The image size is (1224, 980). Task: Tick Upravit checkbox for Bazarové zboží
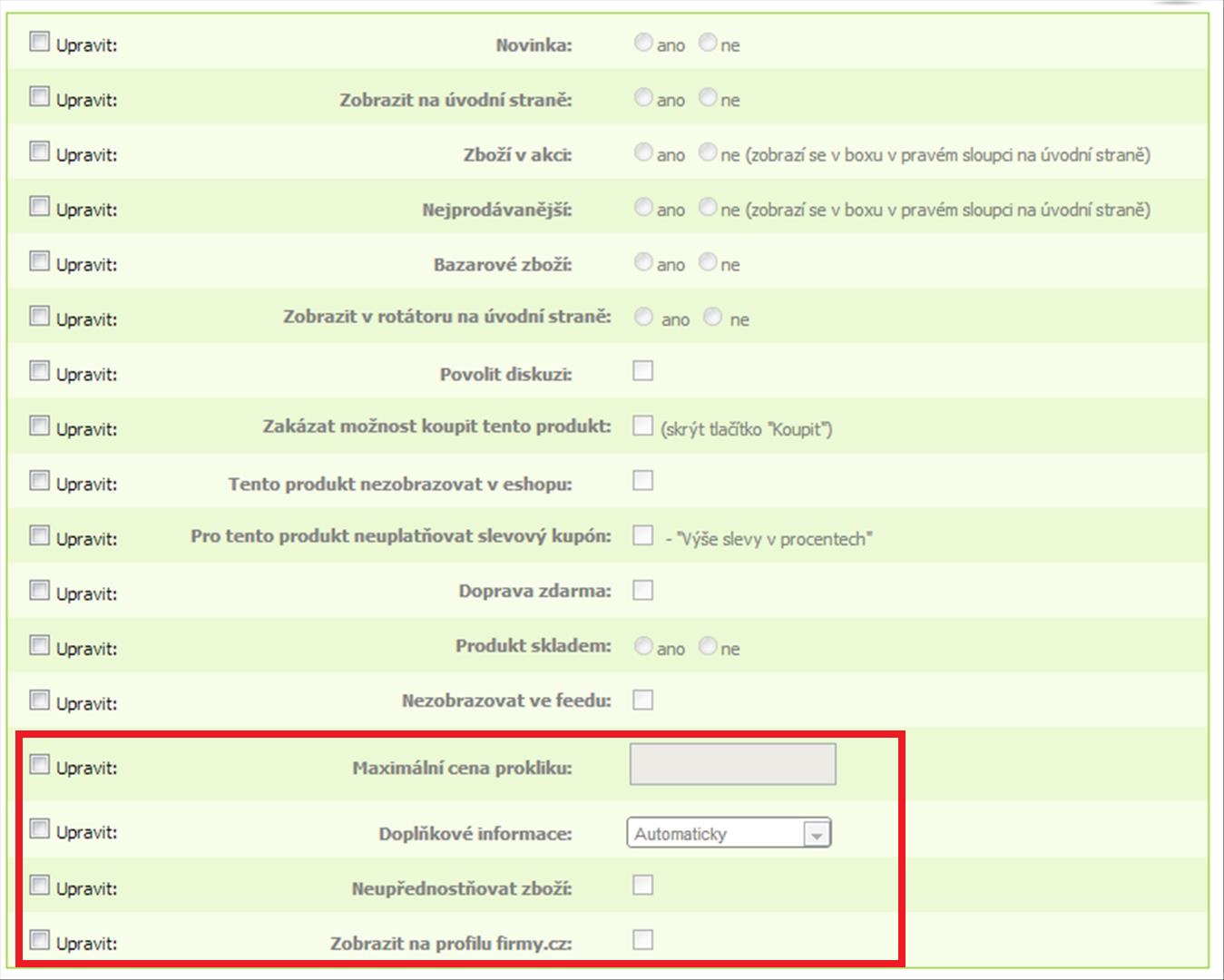tap(39, 261)
